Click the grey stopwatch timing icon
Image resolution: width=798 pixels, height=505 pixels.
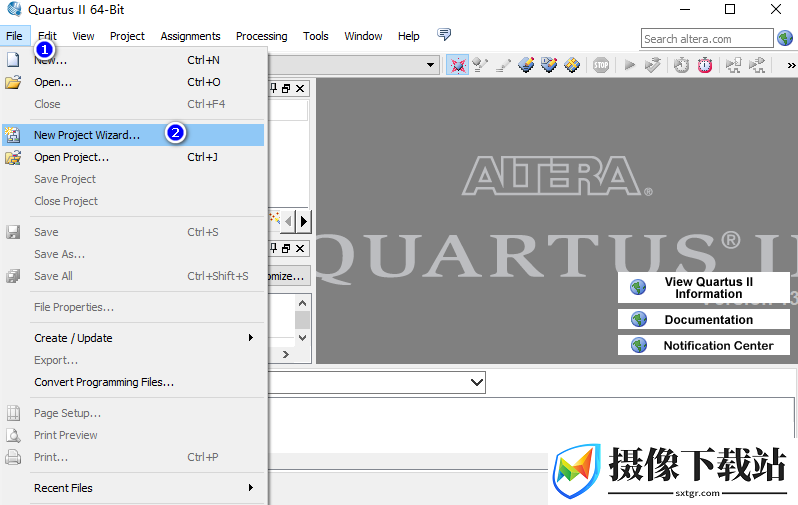point(681,65)
